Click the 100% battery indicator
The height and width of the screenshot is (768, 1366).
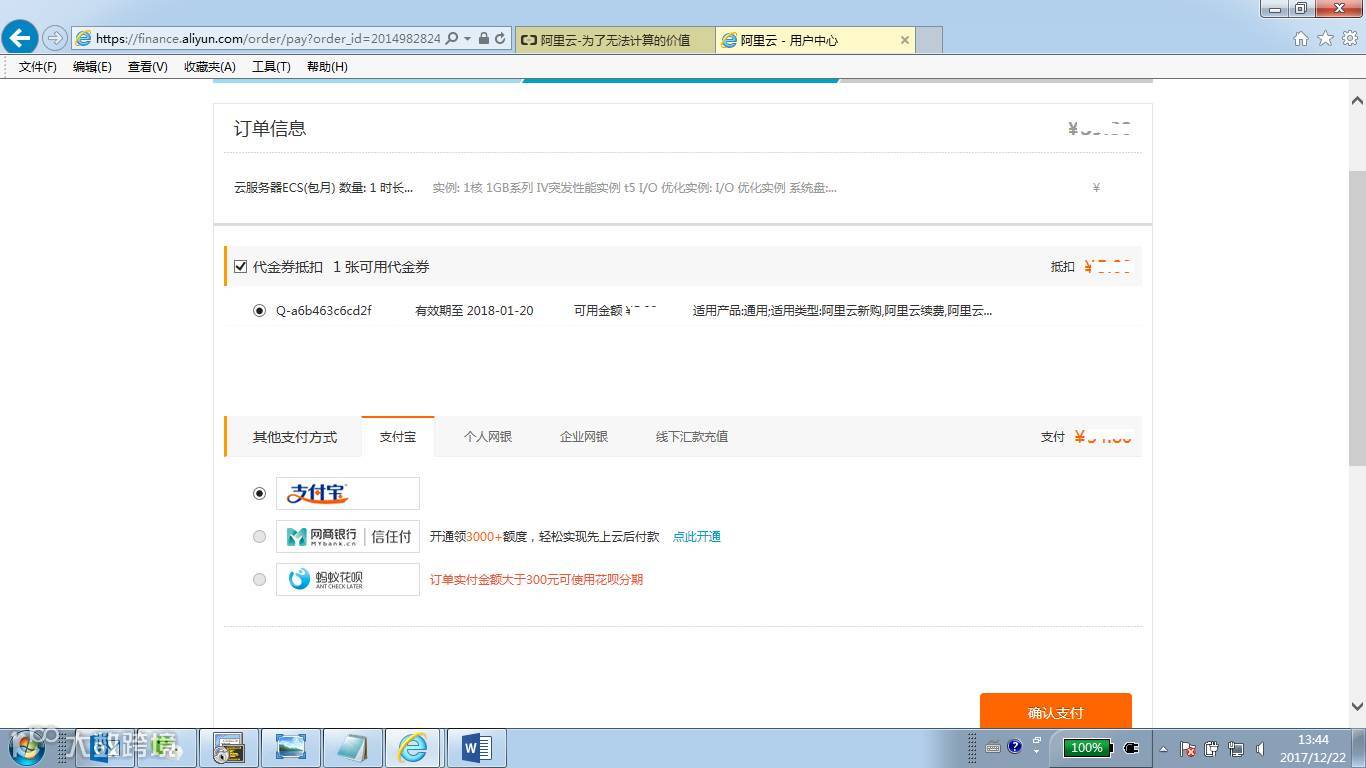pos(1088,747)
